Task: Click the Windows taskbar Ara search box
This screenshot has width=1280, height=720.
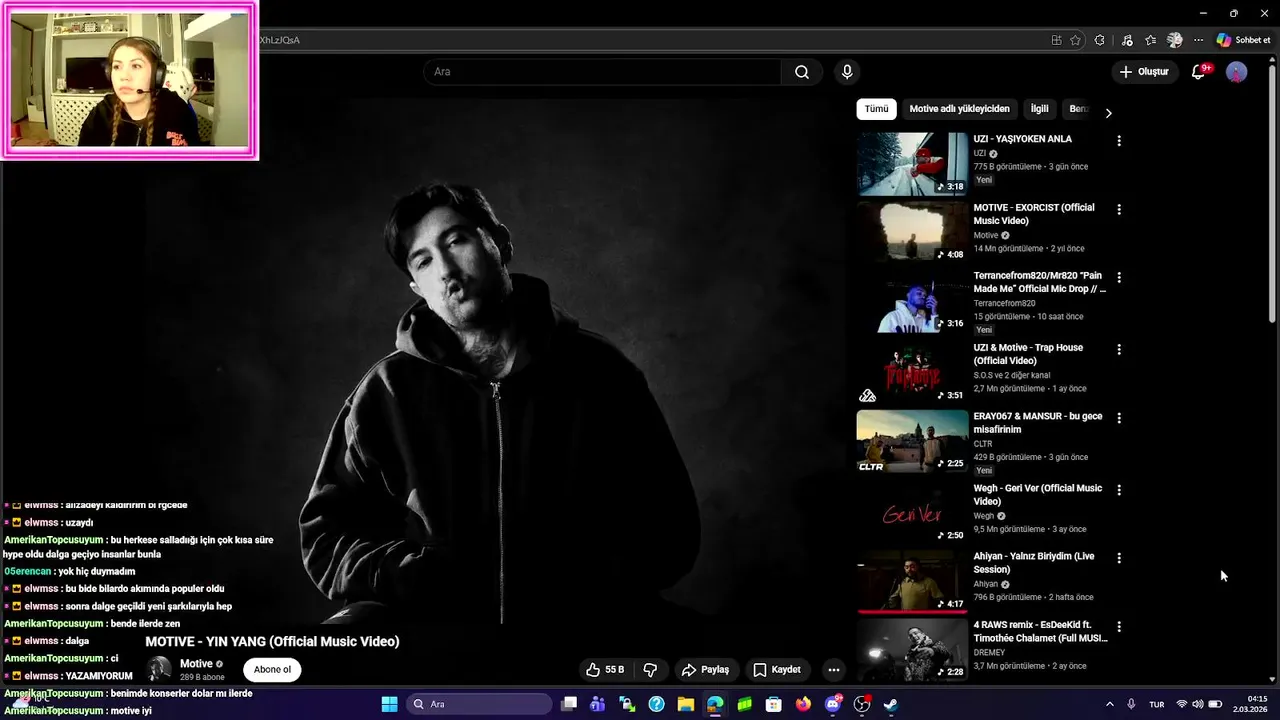Action: [479, 704]
